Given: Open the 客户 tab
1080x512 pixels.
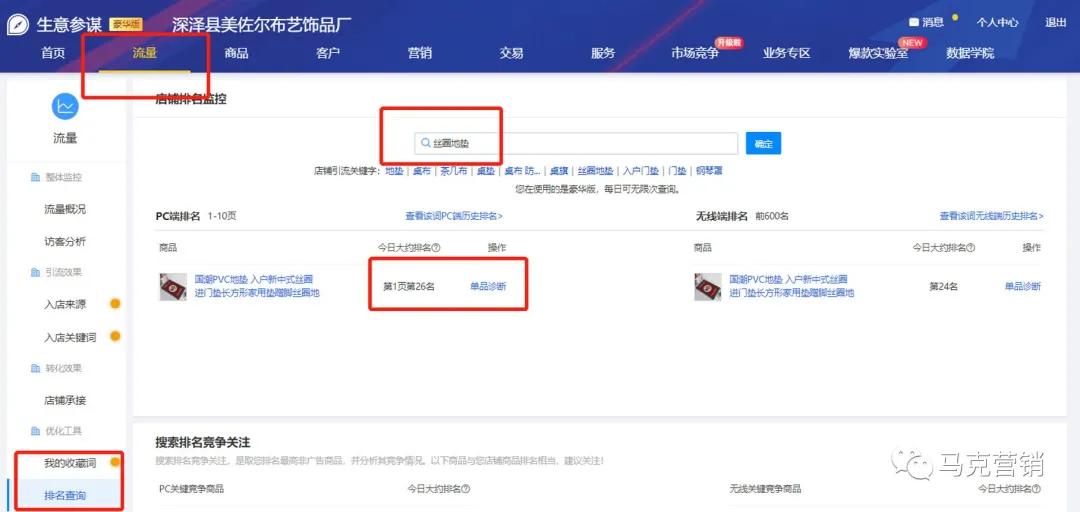Looking at the screenshot, I should pyautogui.click(x=328, y=53).
